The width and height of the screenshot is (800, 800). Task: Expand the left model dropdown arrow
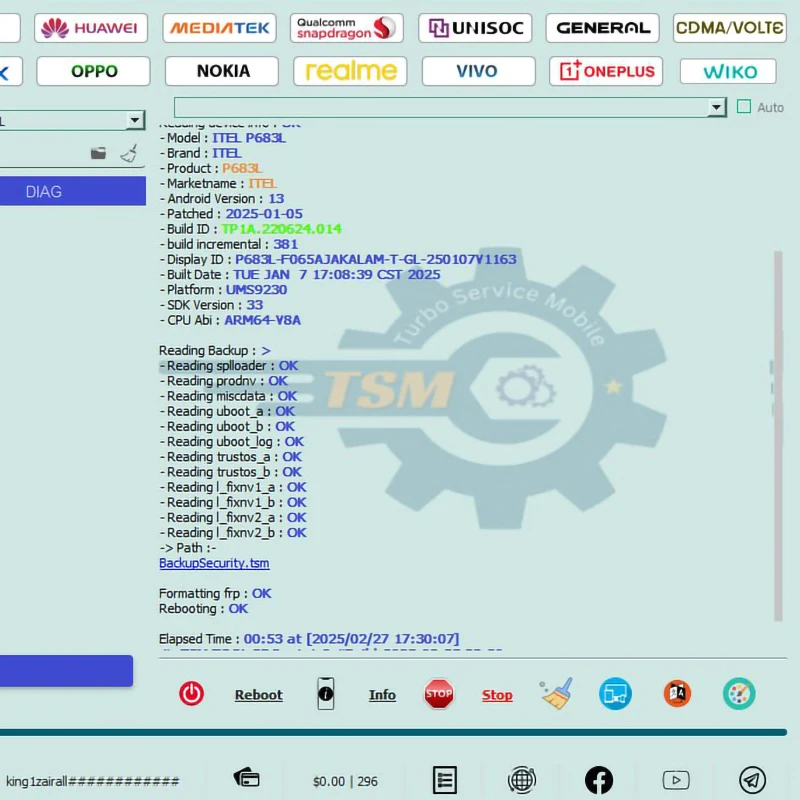135,121
